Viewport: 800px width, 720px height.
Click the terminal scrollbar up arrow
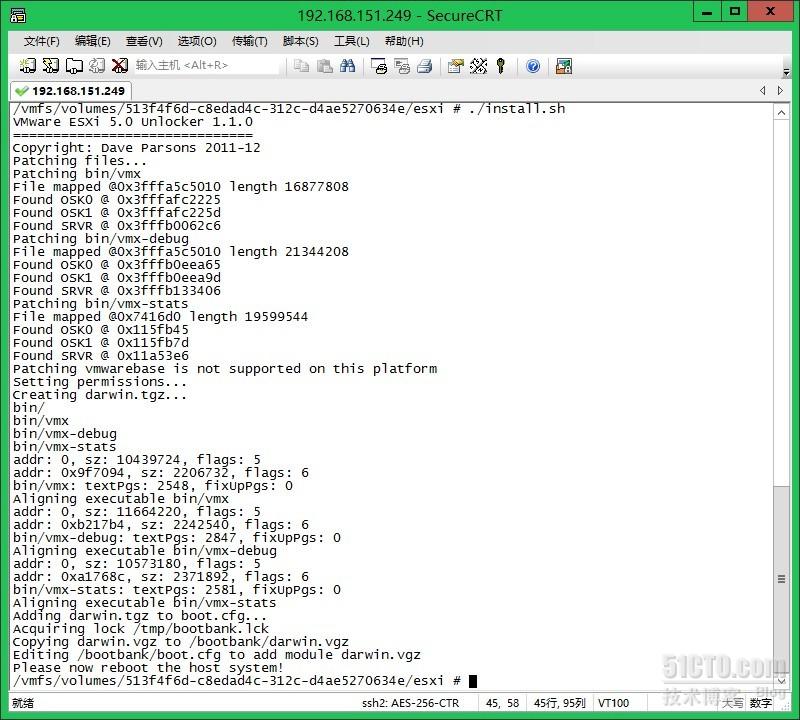[x=781, y=112]
